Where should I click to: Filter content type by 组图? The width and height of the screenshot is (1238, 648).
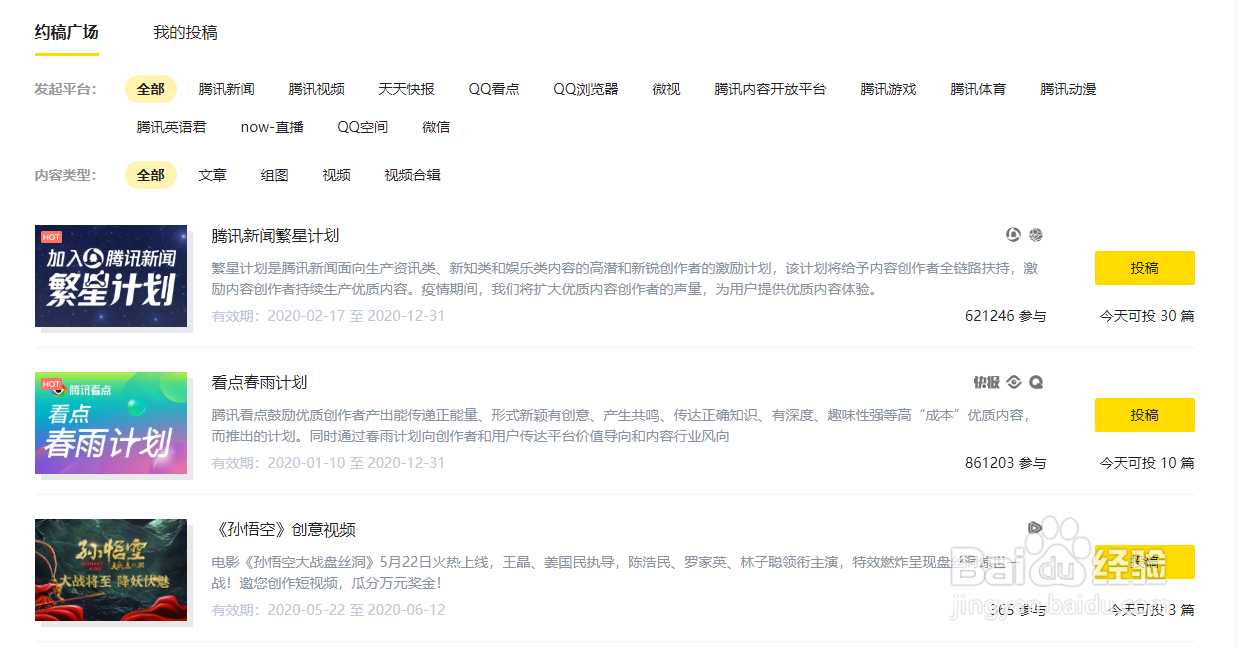[x=274, y=175]
